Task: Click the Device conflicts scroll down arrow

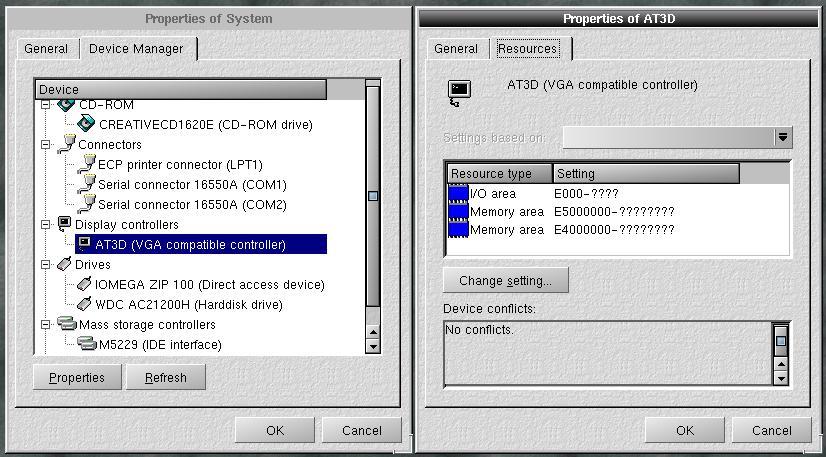Action: [781, 377]
